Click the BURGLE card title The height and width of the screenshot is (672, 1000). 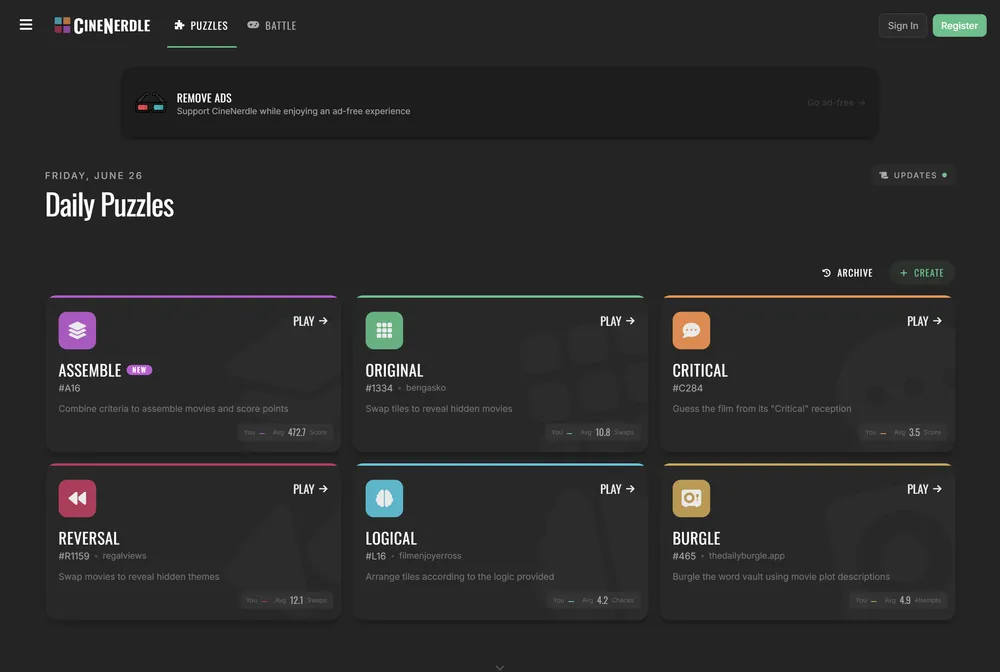point(696,539)
